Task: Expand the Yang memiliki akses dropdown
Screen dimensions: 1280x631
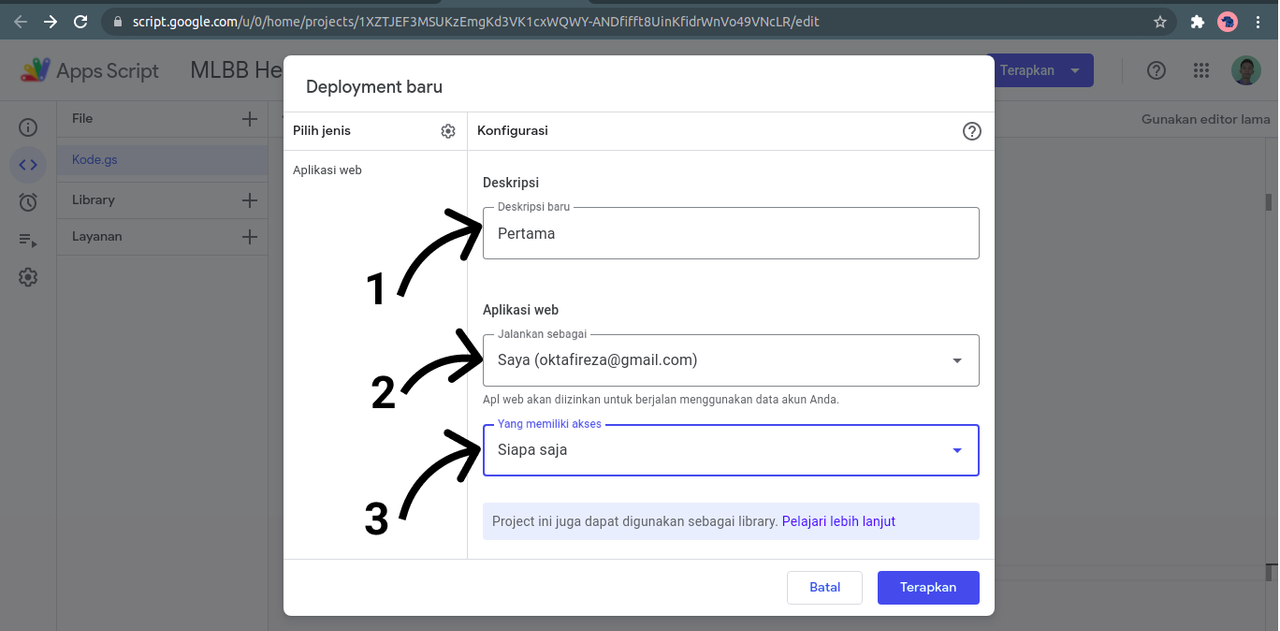Action: [731, 450]
